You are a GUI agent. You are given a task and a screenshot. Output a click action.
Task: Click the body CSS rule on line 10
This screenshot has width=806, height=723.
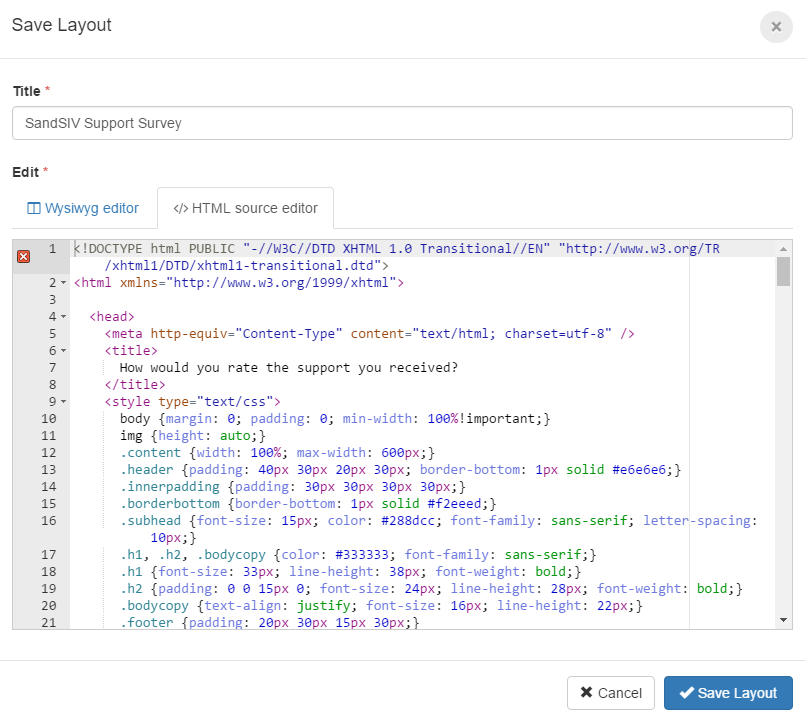335,418
